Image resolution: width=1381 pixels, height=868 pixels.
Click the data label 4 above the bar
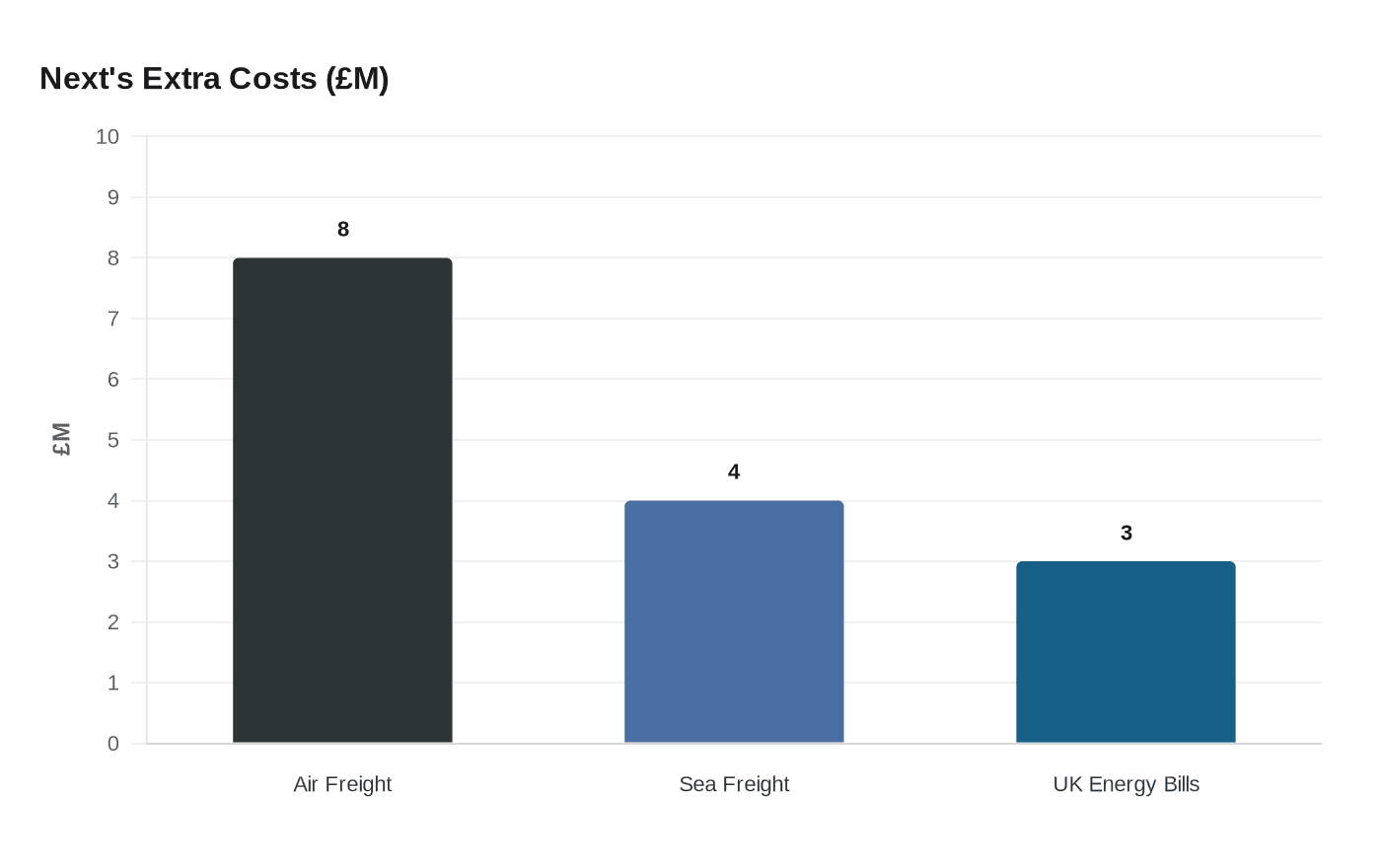click(734, 471)
